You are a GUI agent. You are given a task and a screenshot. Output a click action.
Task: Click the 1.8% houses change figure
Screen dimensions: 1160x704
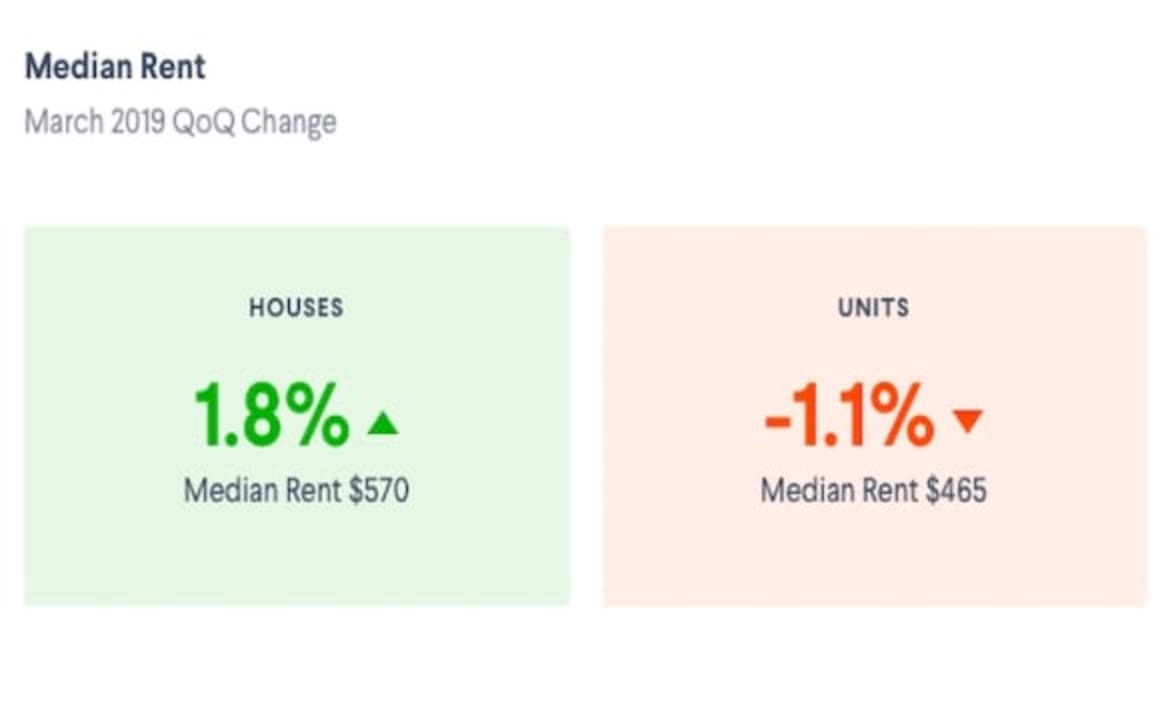(x=272, y=415)
